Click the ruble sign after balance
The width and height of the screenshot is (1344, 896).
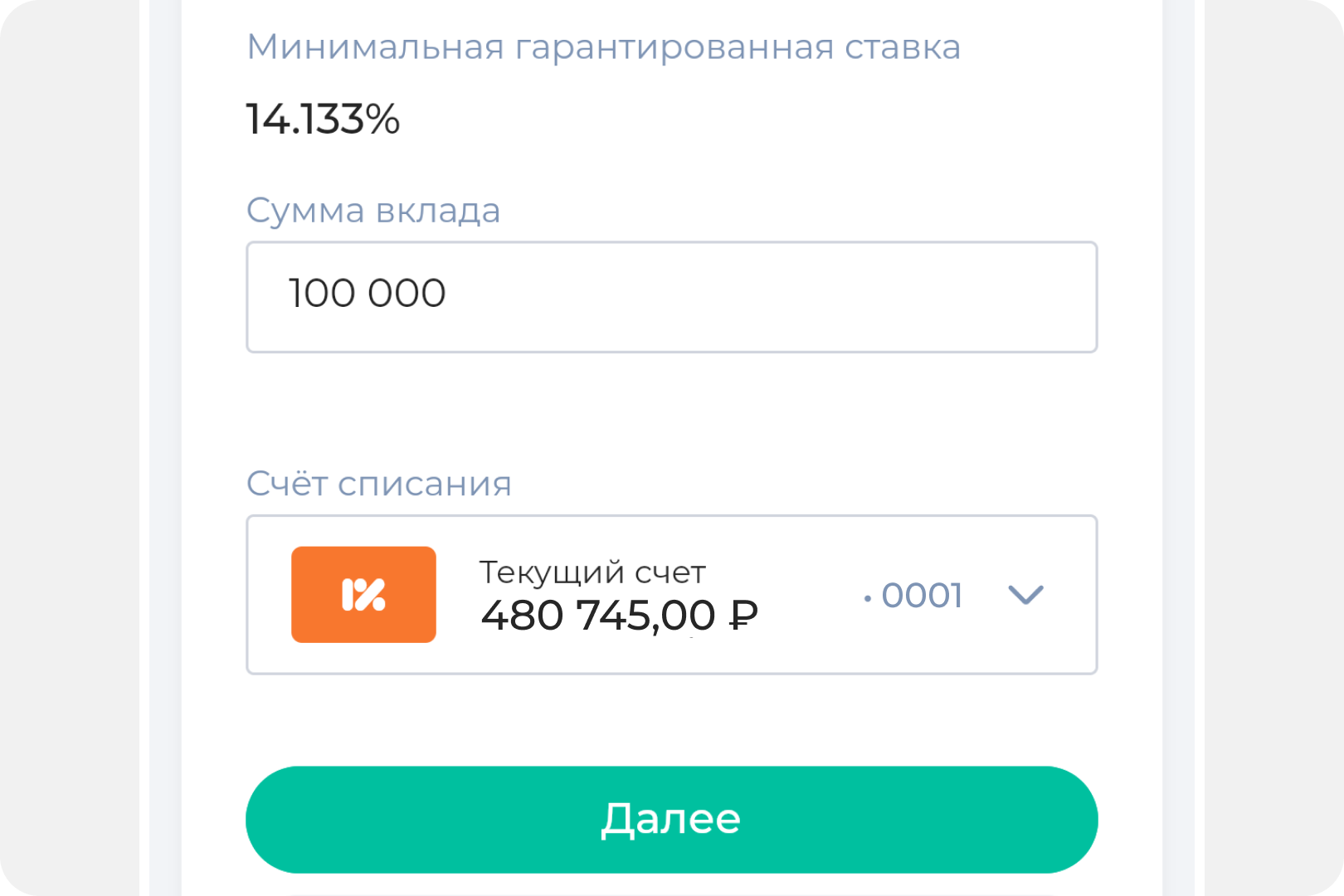(x=743, y=615)
